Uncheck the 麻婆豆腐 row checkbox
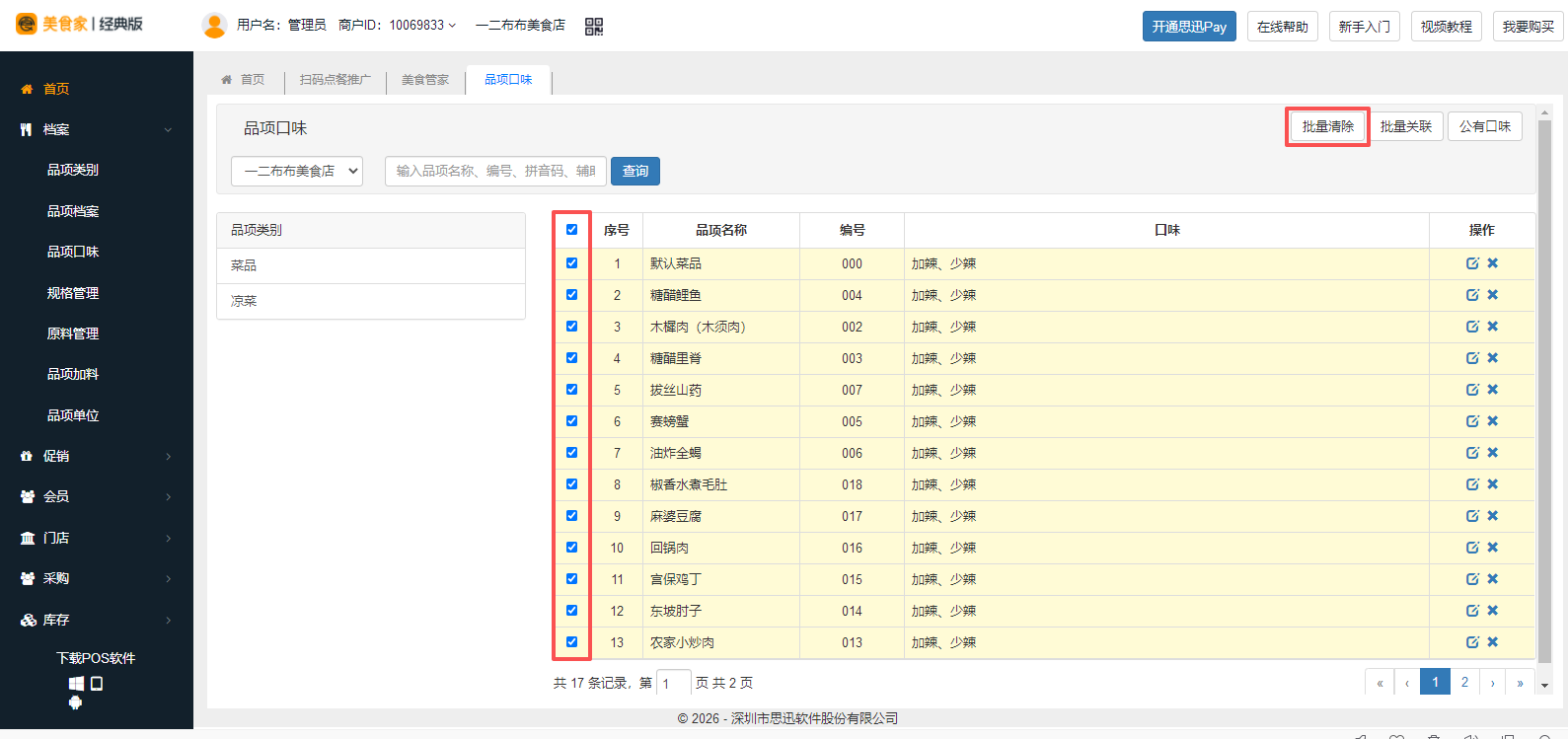 click(571, 516)
